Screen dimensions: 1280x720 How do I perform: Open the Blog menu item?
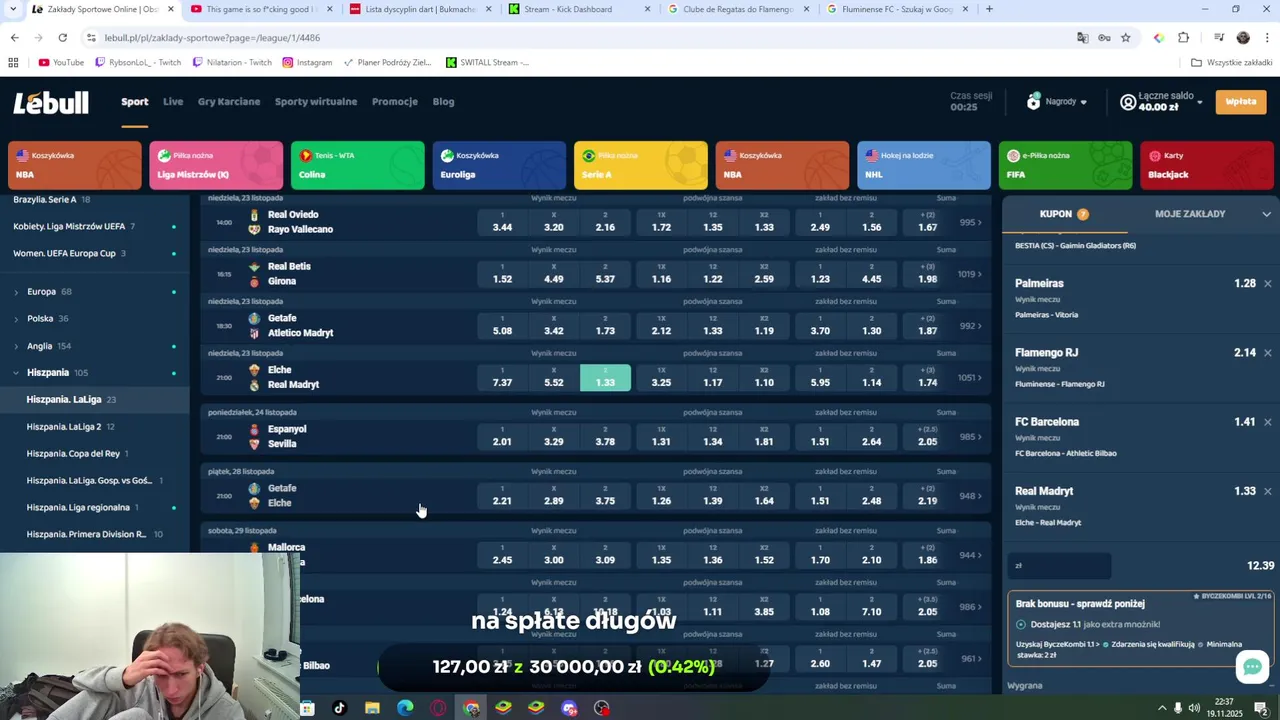443,102
